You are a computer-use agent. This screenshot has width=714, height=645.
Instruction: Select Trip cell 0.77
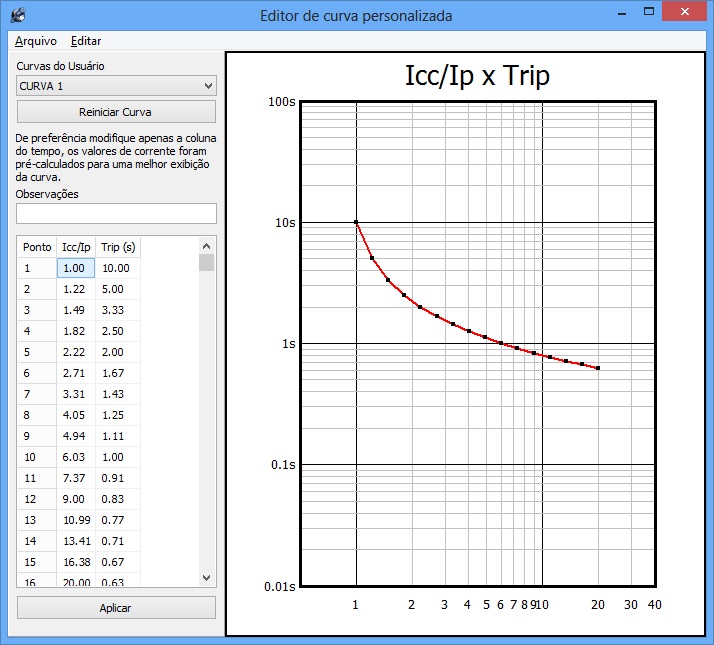pos(118,520)
